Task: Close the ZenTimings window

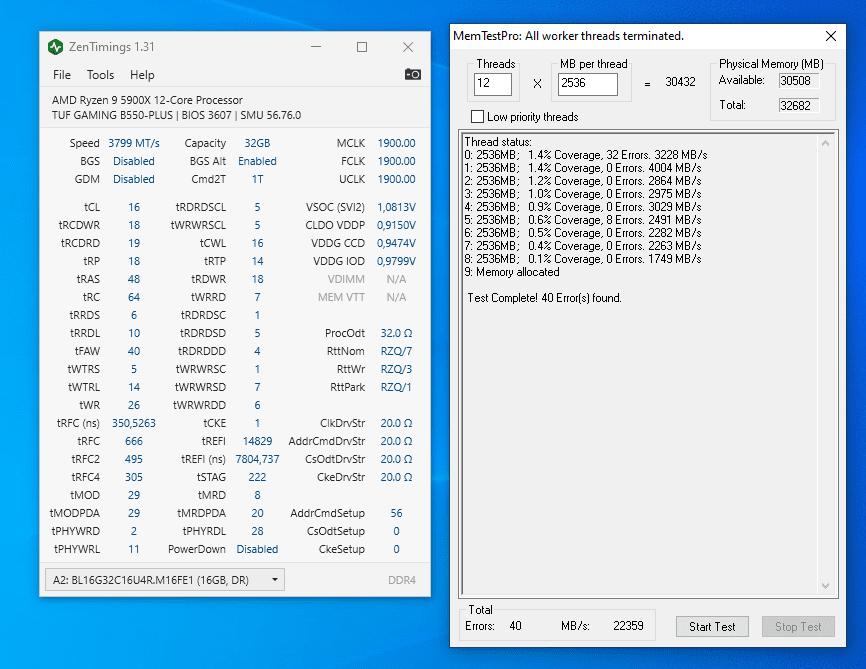Action: [x=408, y=47]
